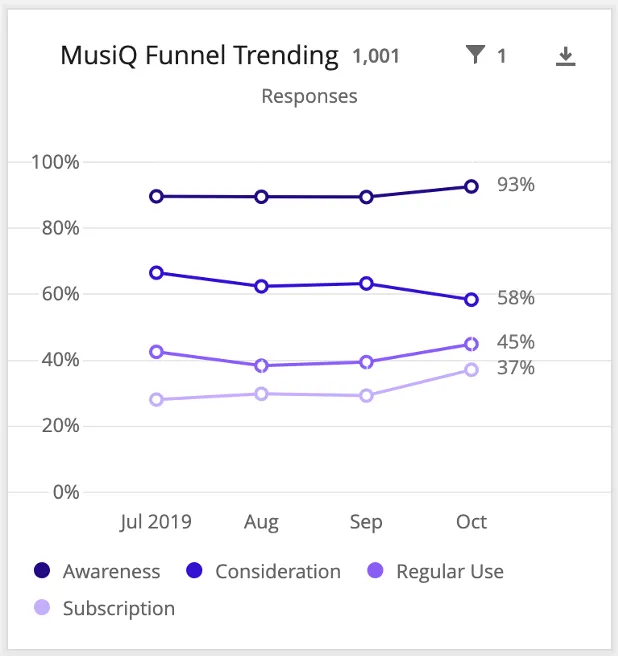
Task: Select Awareness data point for Oct
Action: pyautogui.click(x=471, y=186)
